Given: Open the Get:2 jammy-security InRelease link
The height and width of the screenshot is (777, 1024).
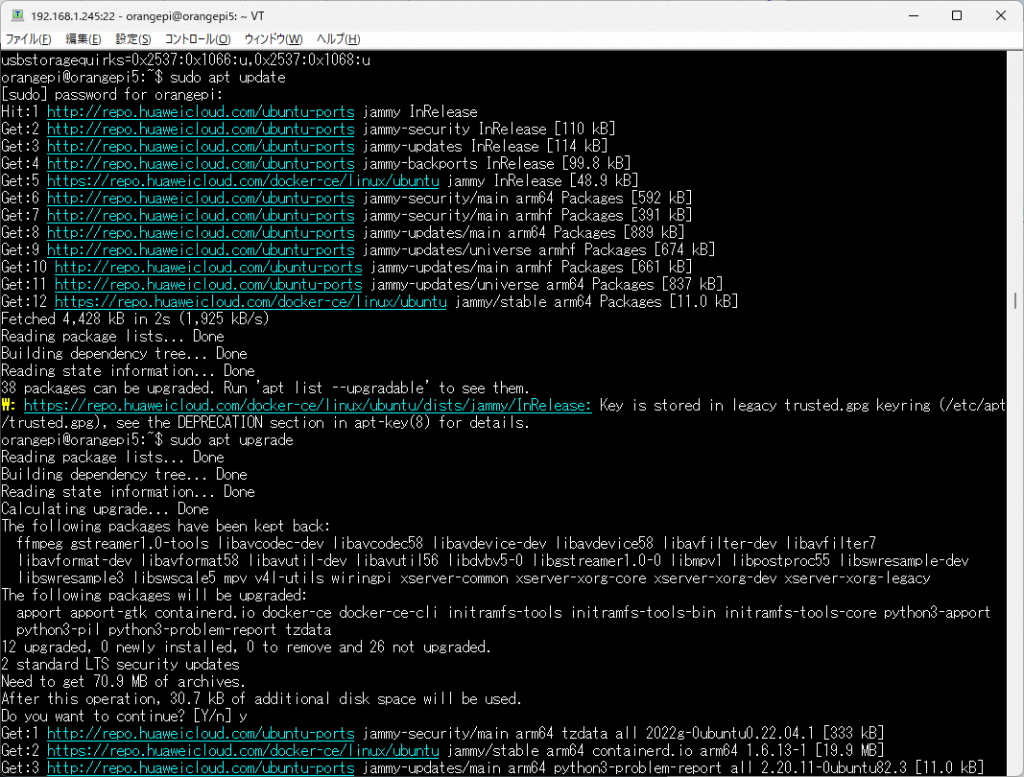Looking at the screenshot, I should pos(200,129).
